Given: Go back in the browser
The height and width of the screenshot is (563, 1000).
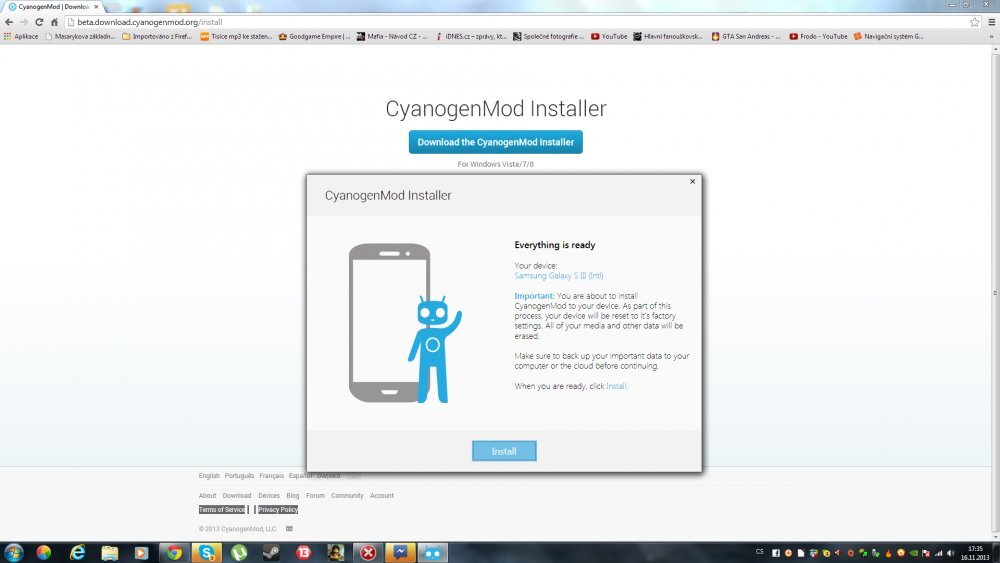Looking at the screenshot, I should (x=9, y=22).
